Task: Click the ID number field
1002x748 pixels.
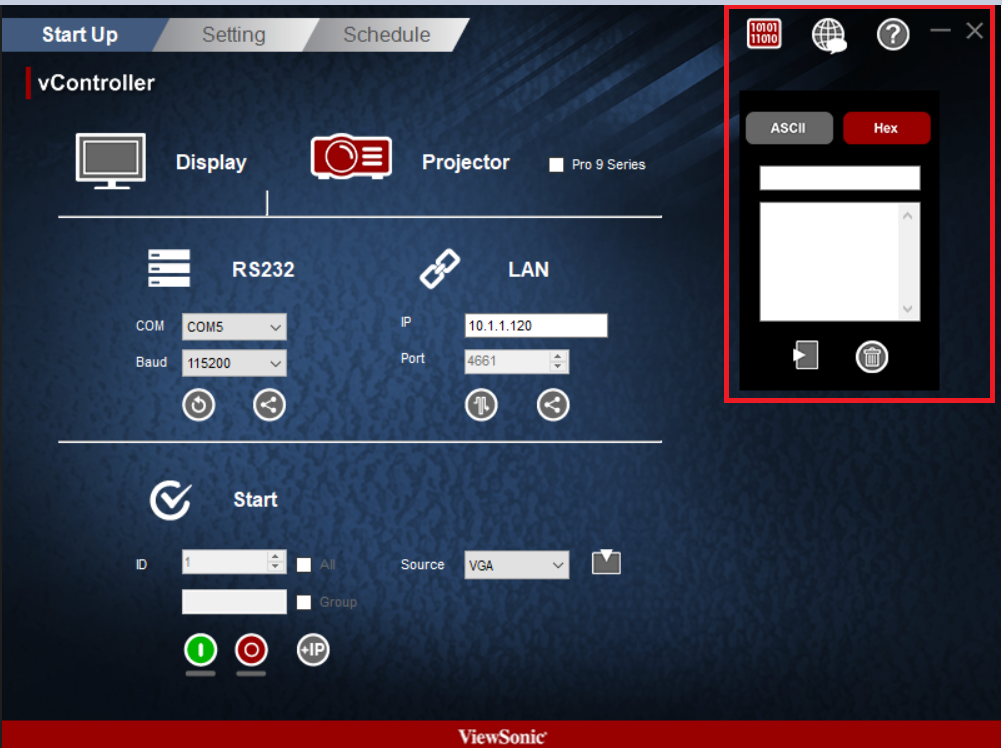Action: pos(224,561)
